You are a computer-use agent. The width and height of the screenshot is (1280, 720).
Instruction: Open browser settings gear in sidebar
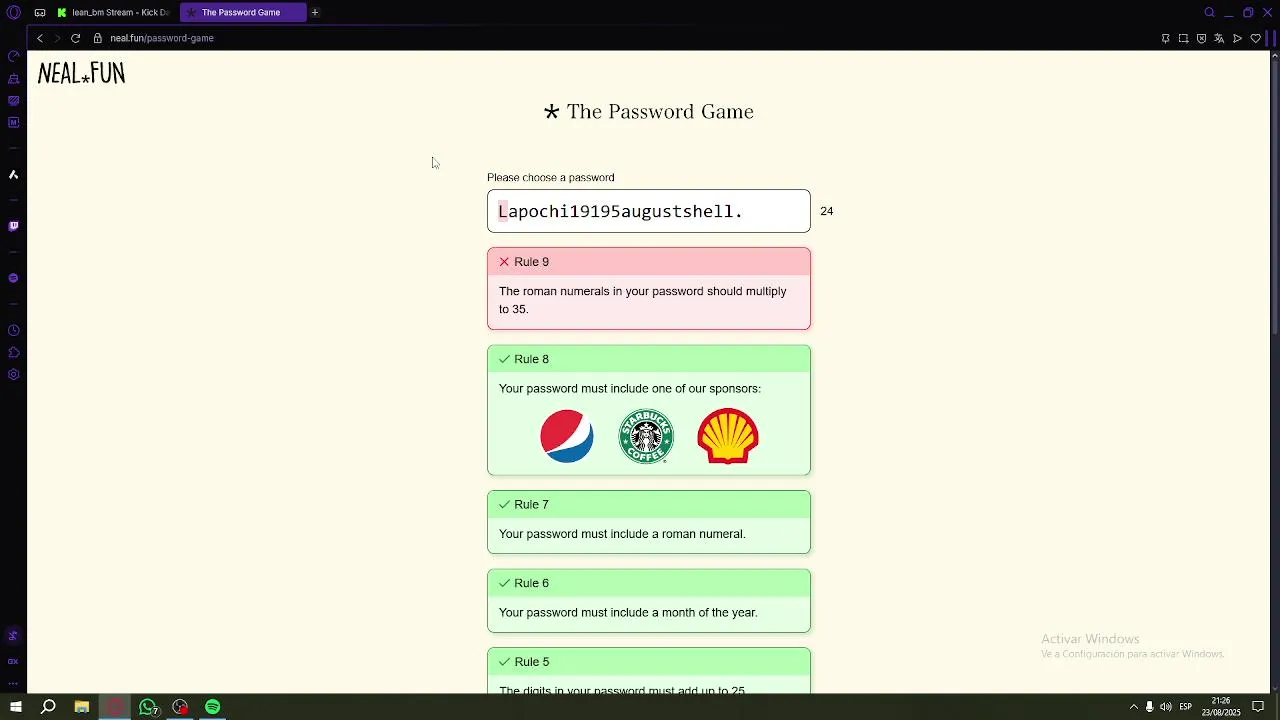pyautogui.click(x=13, y=375)
